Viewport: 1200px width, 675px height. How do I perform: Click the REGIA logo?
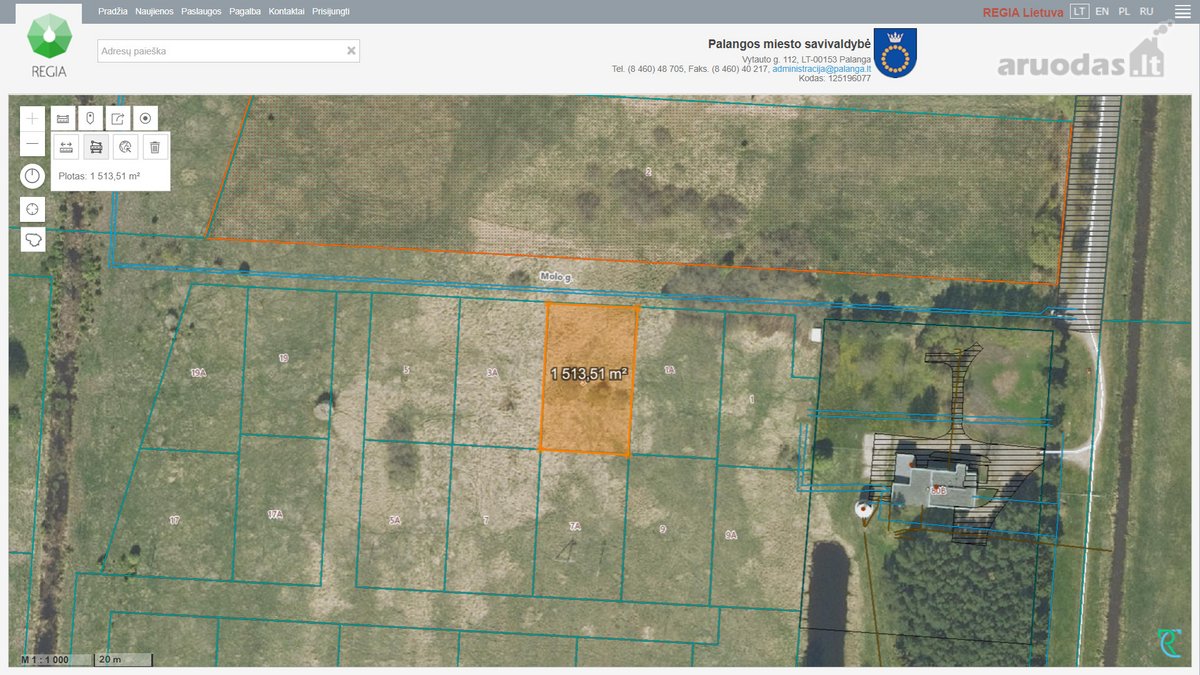click(49, 45)
